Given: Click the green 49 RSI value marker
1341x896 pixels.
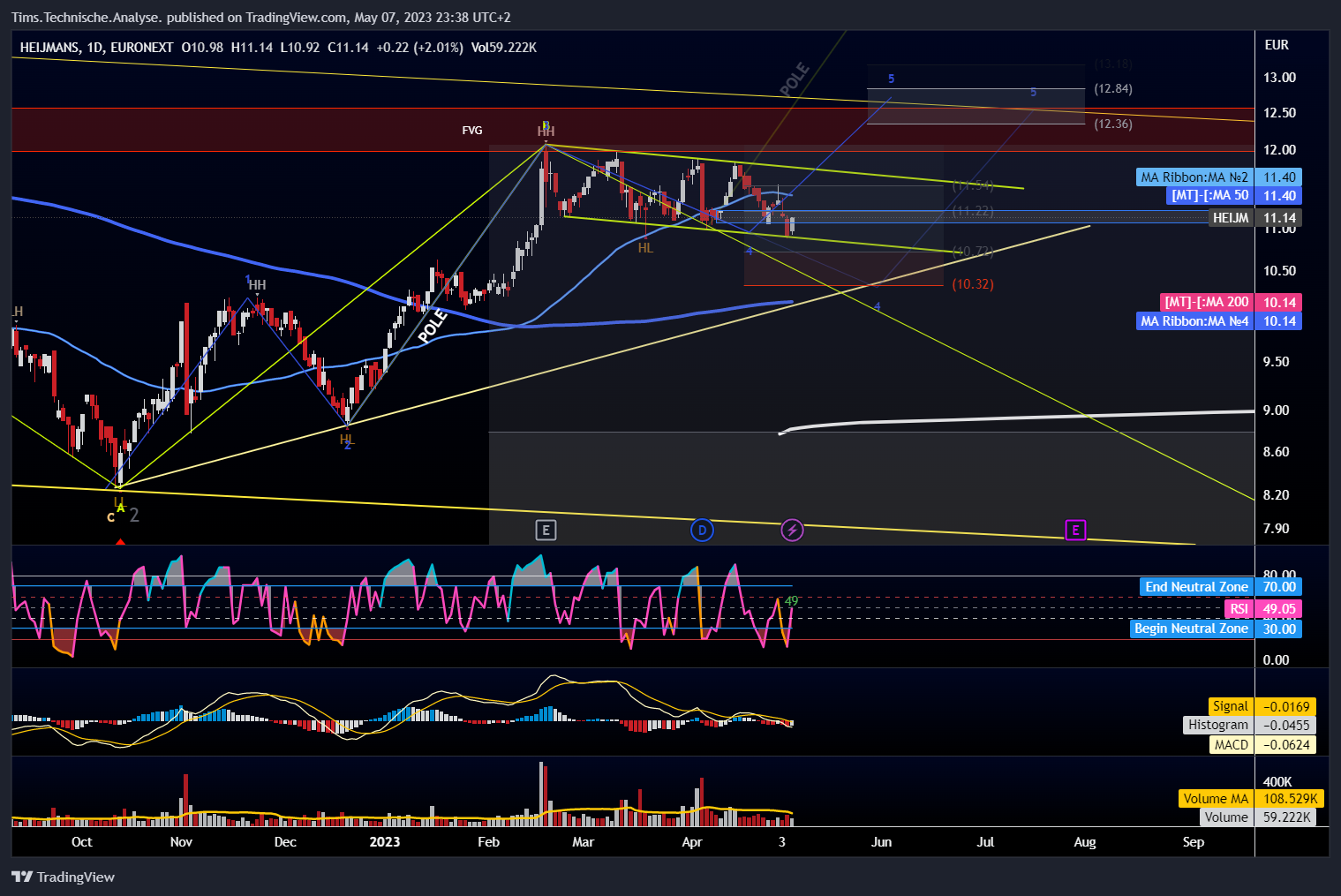Looking at the screenshot, I should pyautogui.click(x=791, y=601).
